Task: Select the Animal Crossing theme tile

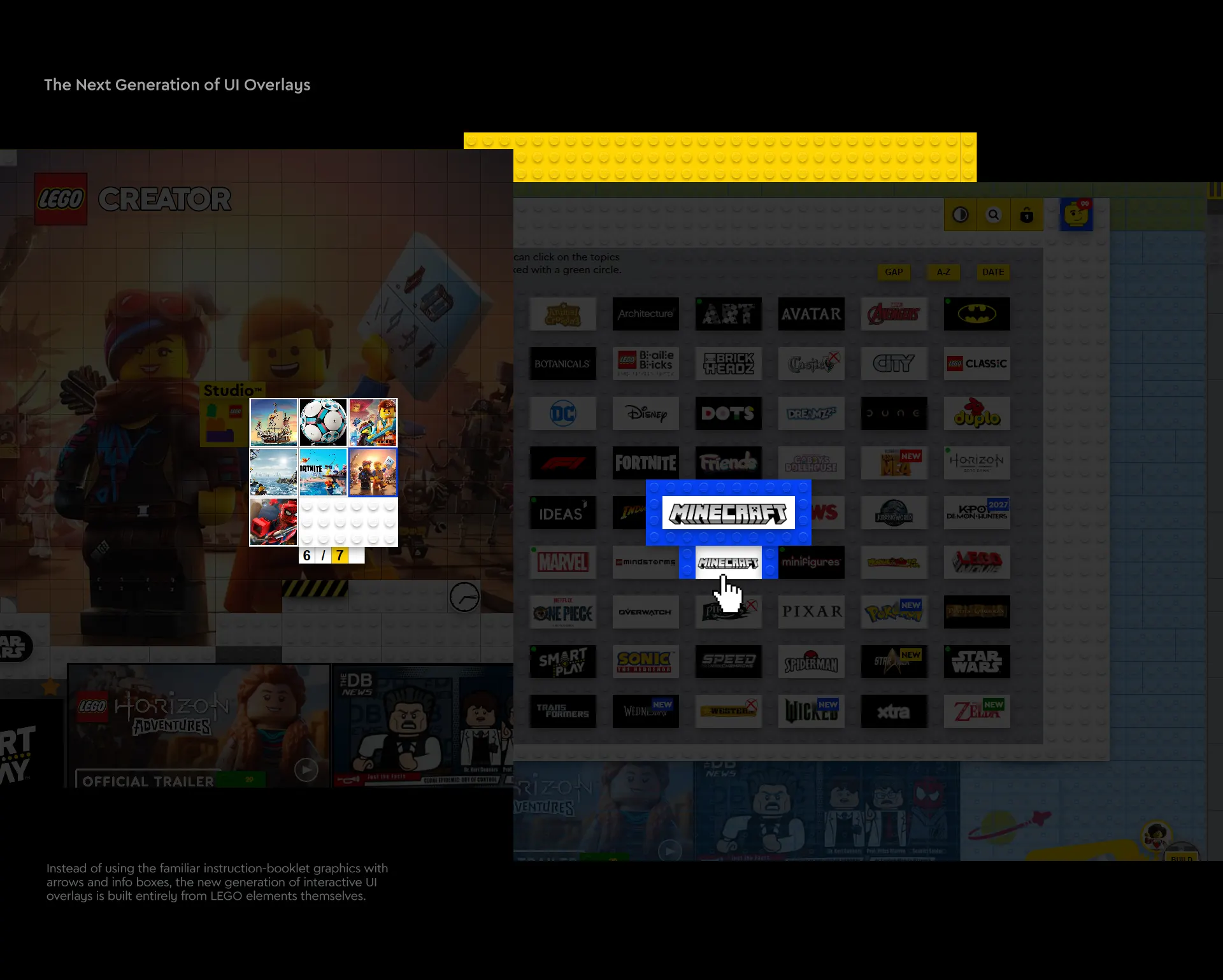Action: coord(563,314)
